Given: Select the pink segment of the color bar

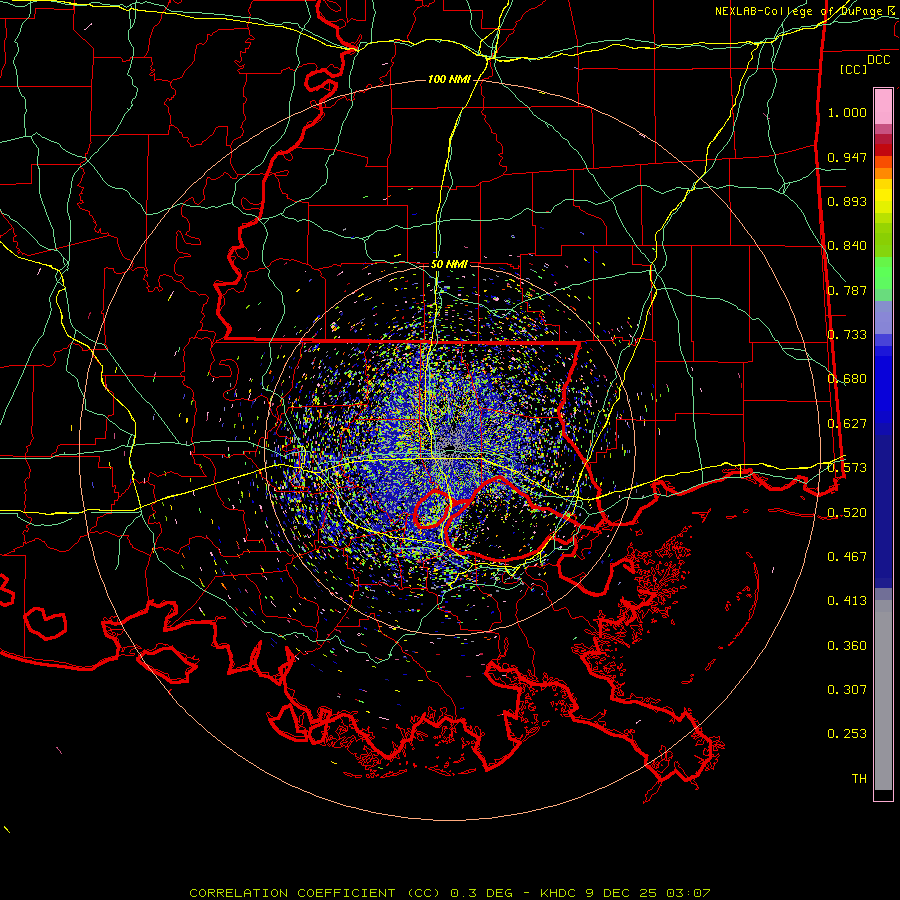Looking at the screenshot, I should click(883, 106).
